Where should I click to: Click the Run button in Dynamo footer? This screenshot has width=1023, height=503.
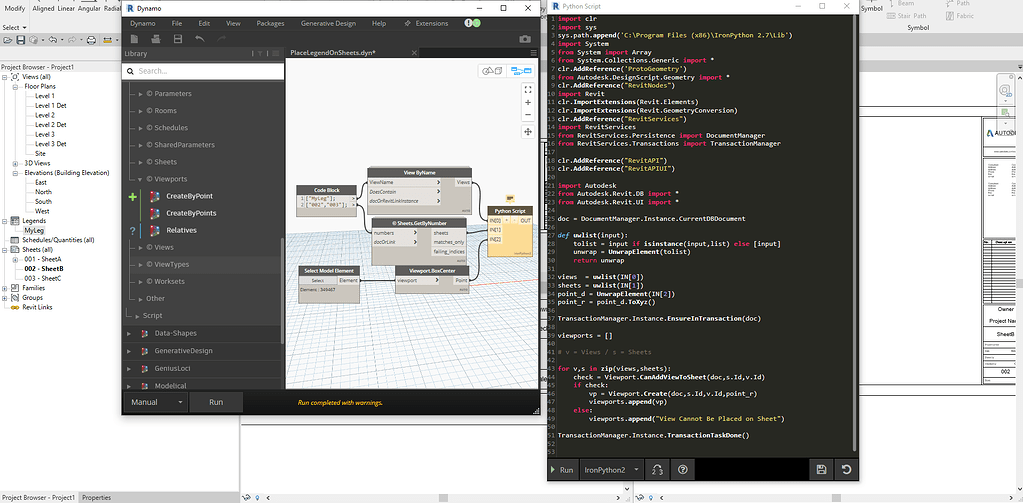[x=216, y=402]
